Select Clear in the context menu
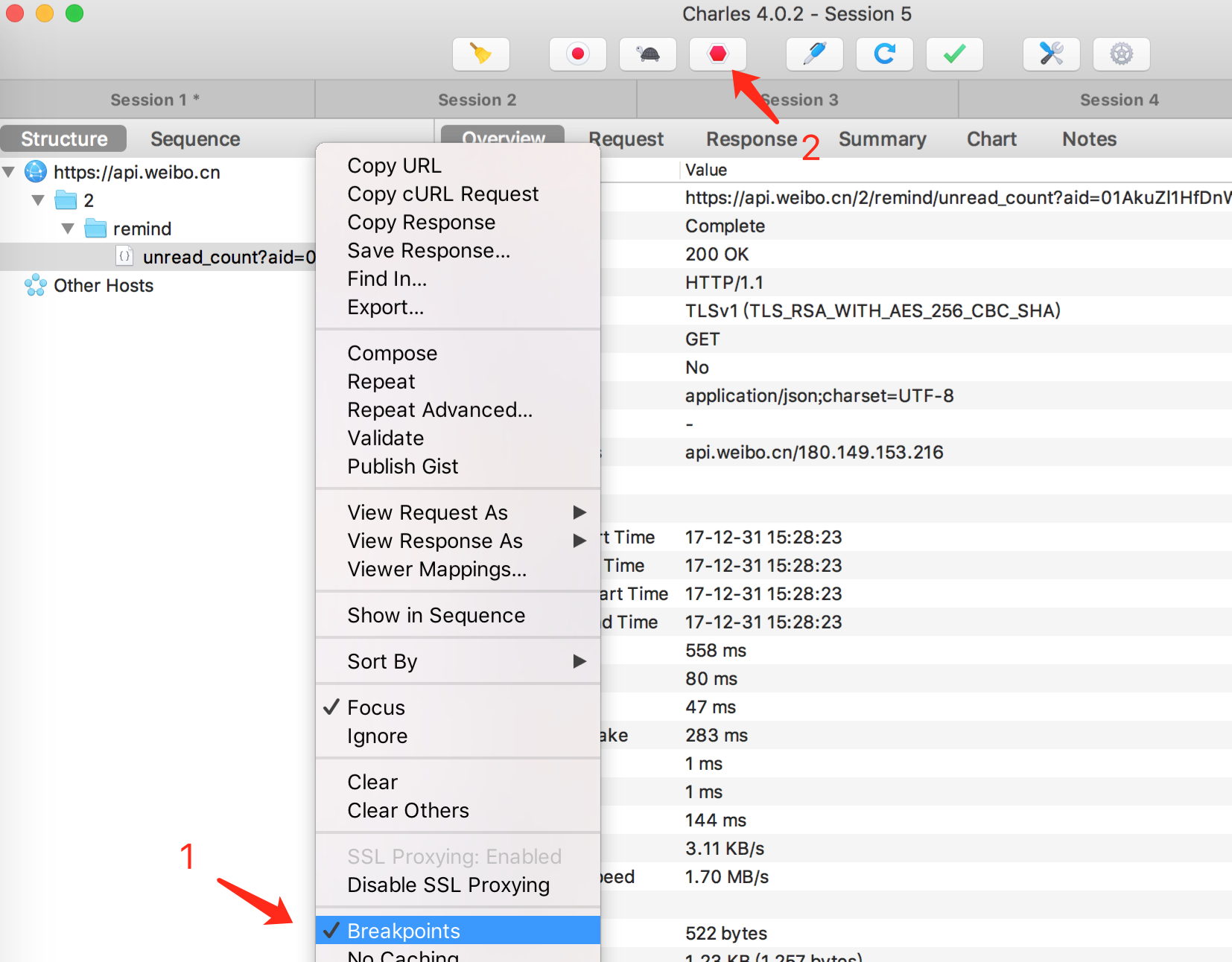This screenshot has width=1232, height=962. 458,782
